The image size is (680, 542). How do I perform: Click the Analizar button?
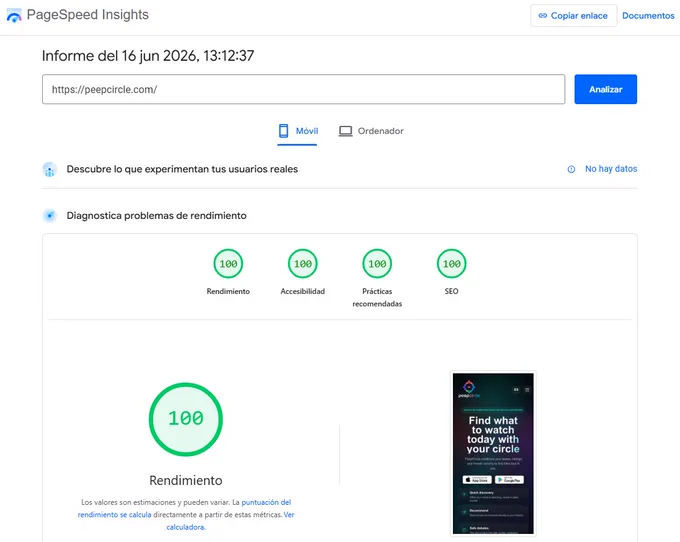coord(605,89)
